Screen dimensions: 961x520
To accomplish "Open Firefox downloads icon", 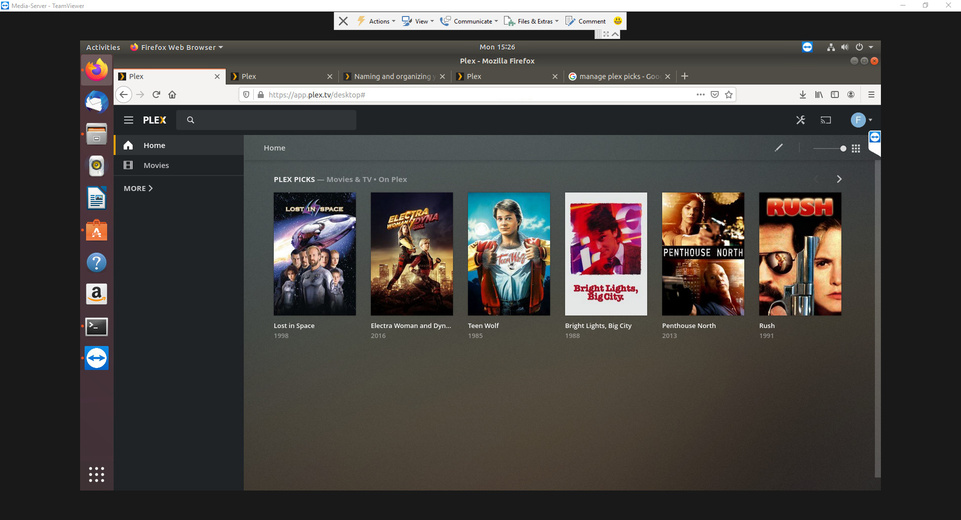I will point(803,94).
